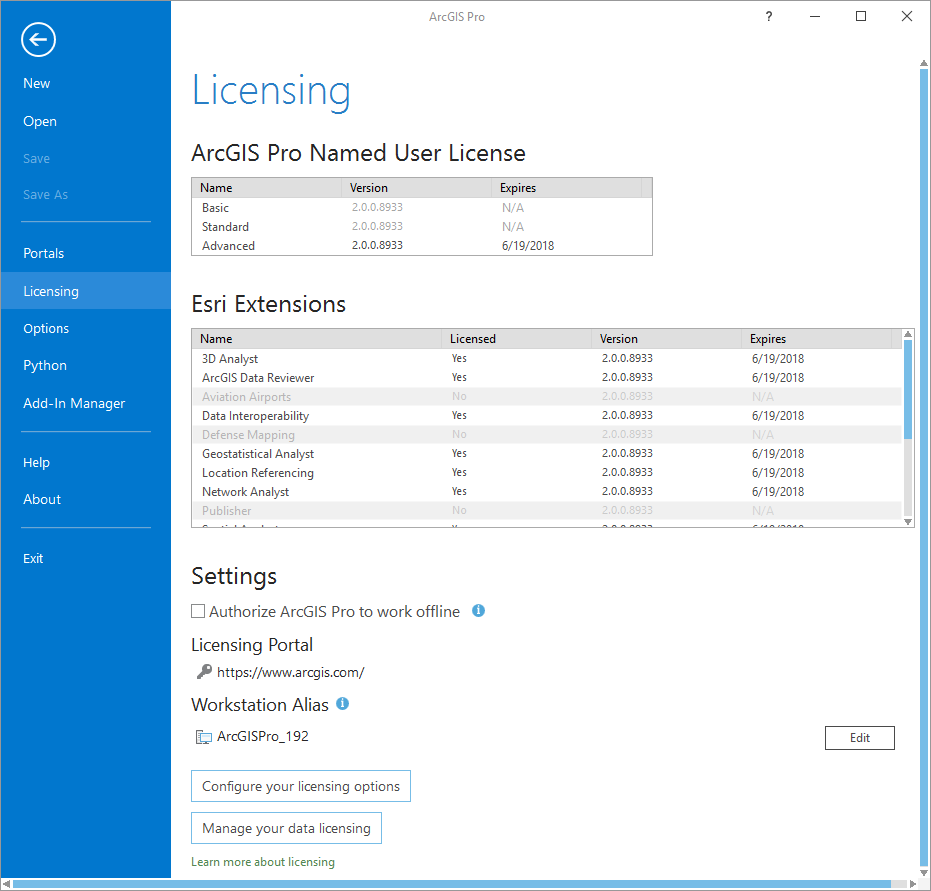Click the key icon beside licensing portal URL
Screen dimensions: 931x891
point(204,671)
